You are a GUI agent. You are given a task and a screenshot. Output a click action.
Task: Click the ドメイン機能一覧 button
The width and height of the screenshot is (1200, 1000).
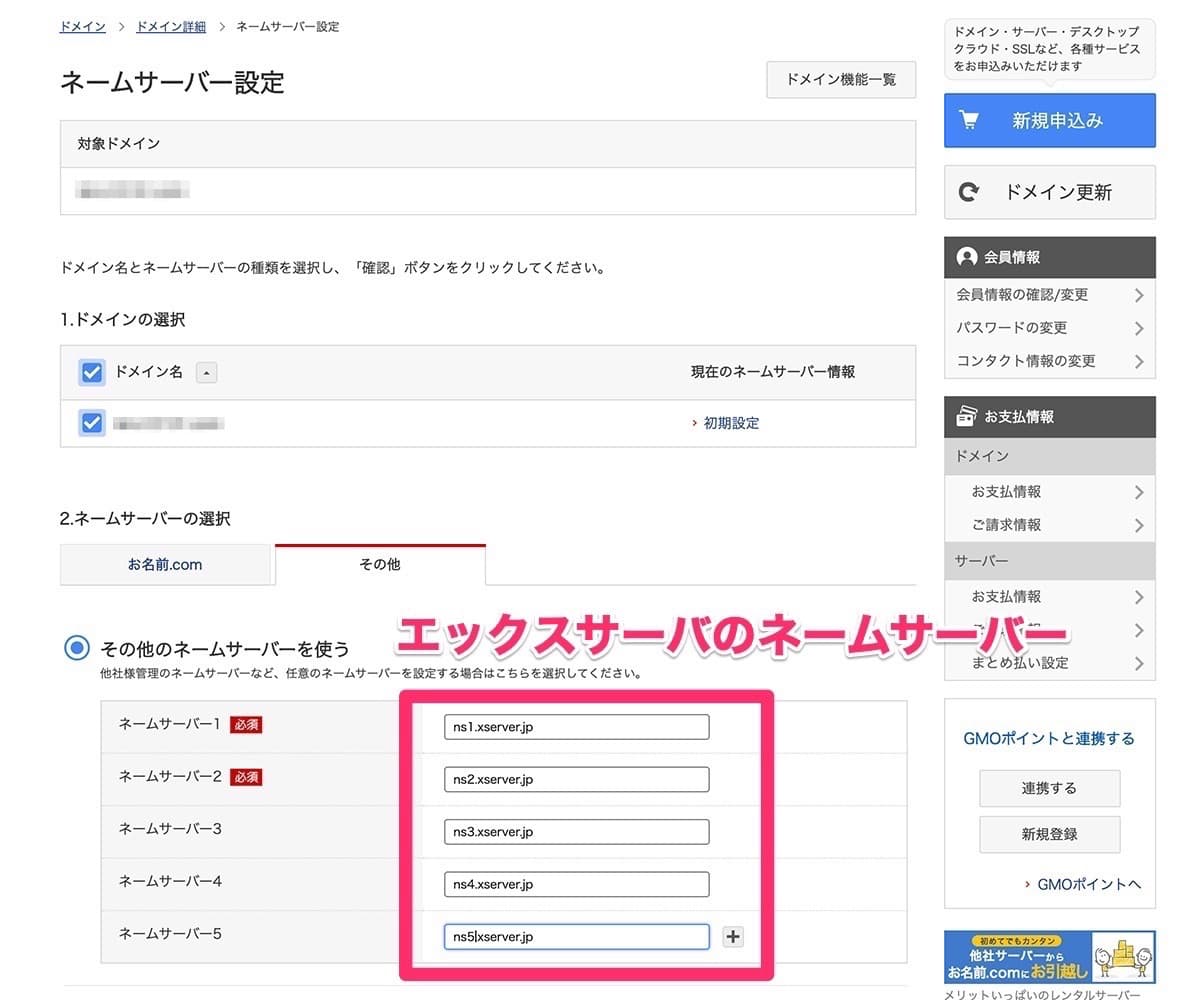(x=840, y=79)
